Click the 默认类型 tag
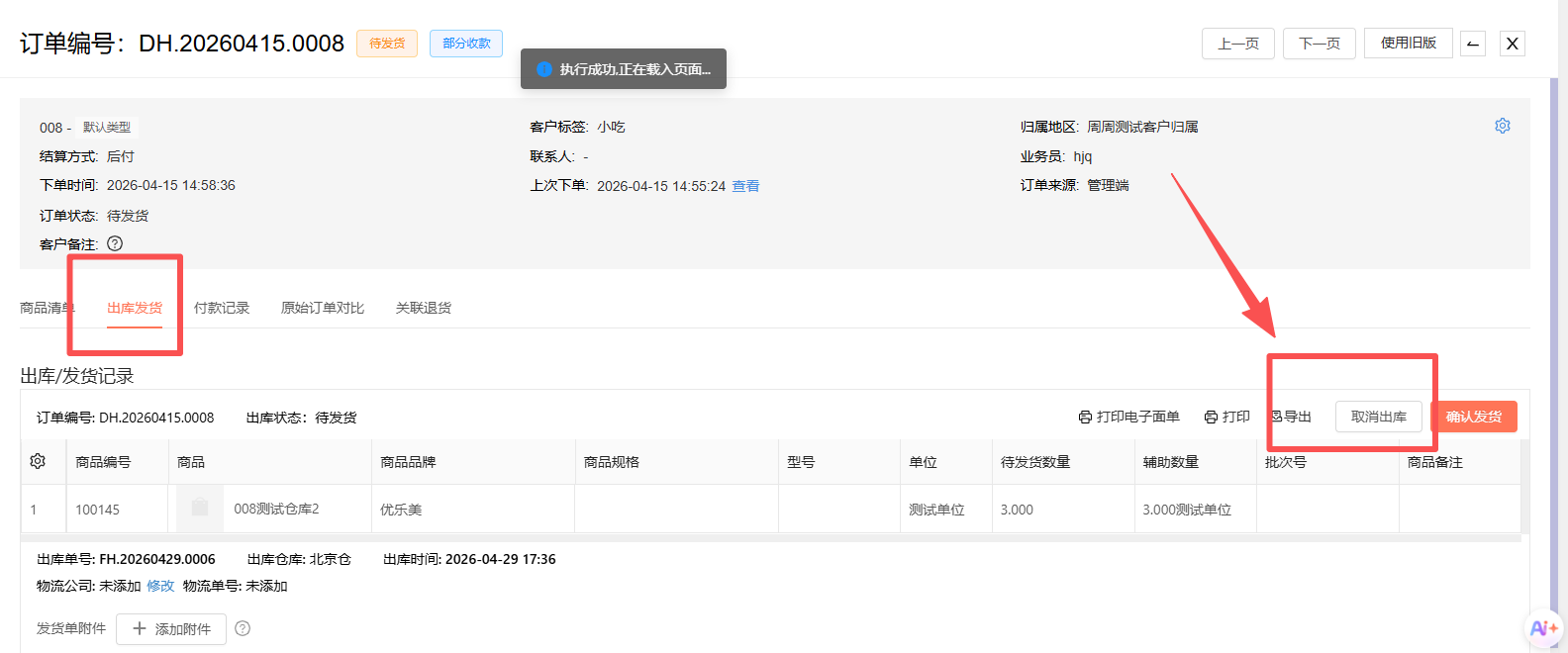Image resolution: width=1568 pixels, height=653 pixels. coord(107,127)
